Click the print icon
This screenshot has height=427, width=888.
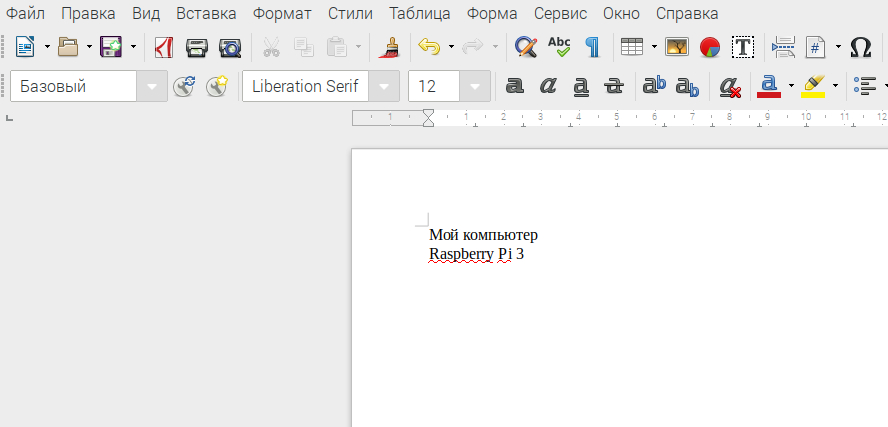[x=197, y=48]
